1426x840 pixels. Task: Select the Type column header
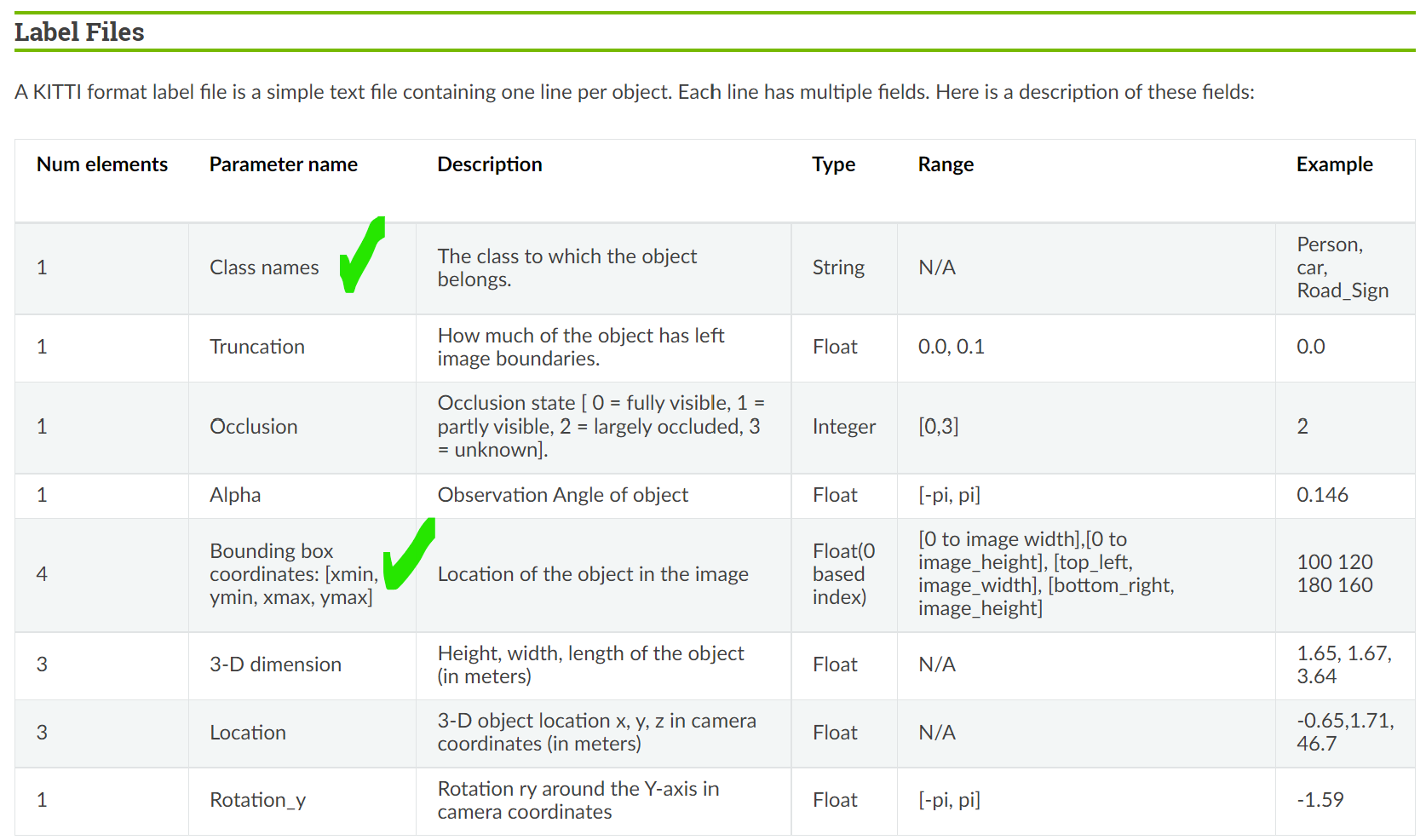[833, 164]
